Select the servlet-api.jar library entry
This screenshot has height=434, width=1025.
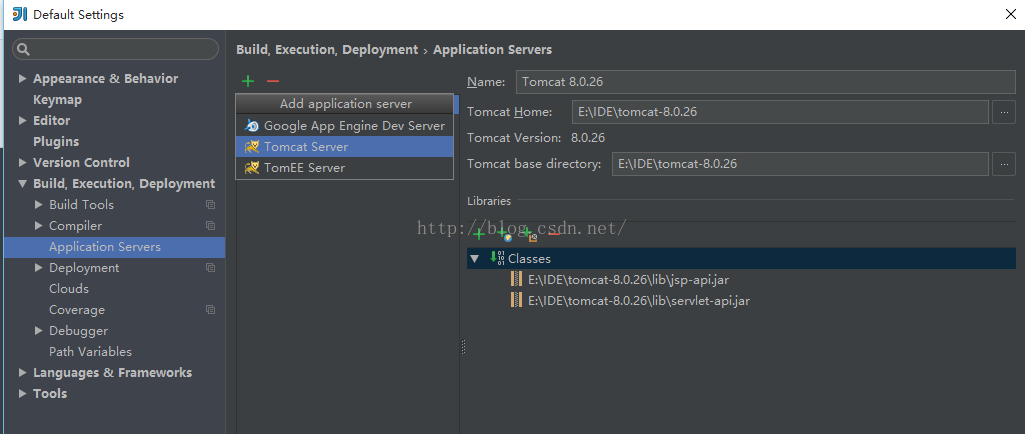pos(639,301)
